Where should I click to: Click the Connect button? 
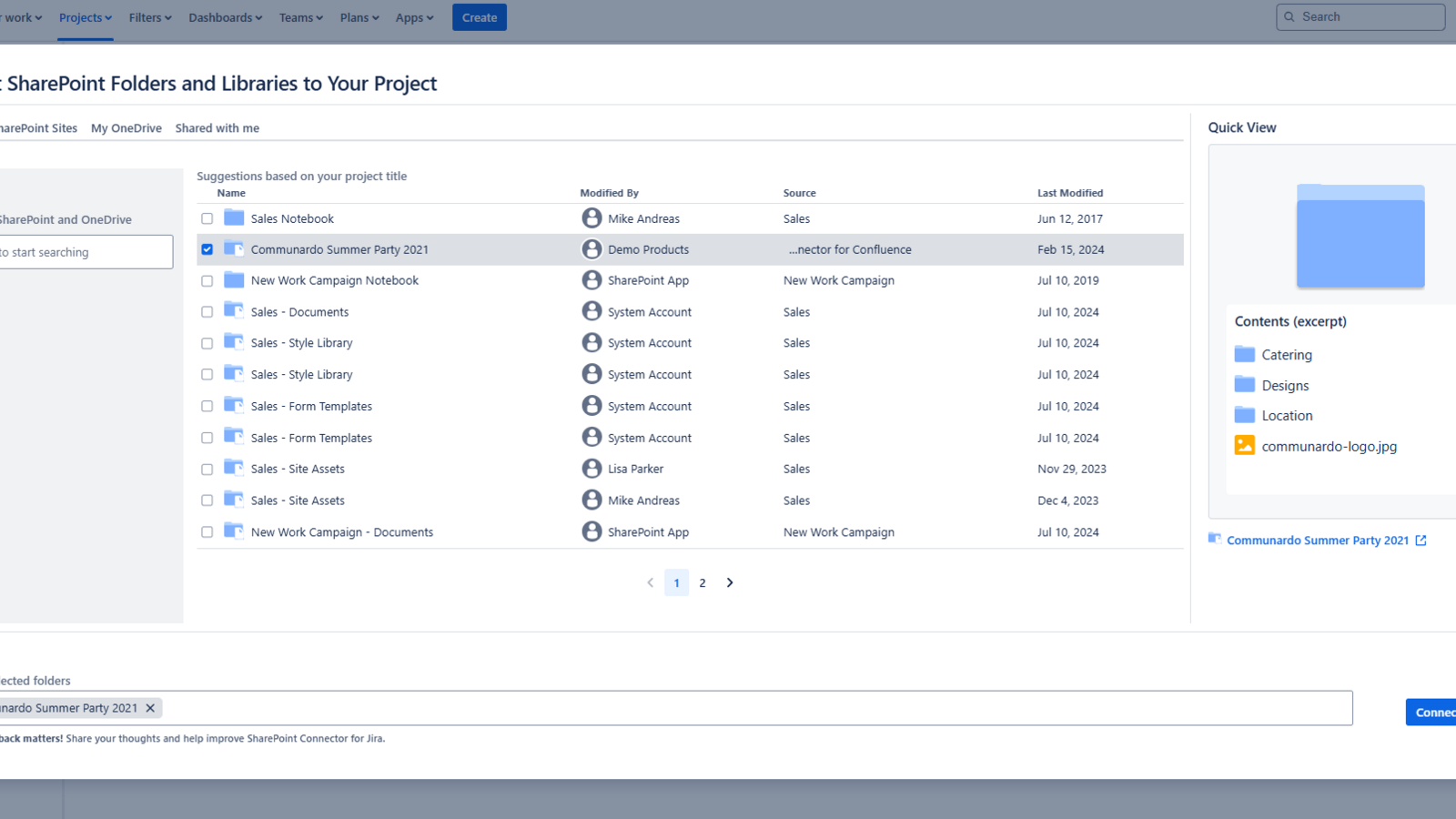coord(1431,713)
